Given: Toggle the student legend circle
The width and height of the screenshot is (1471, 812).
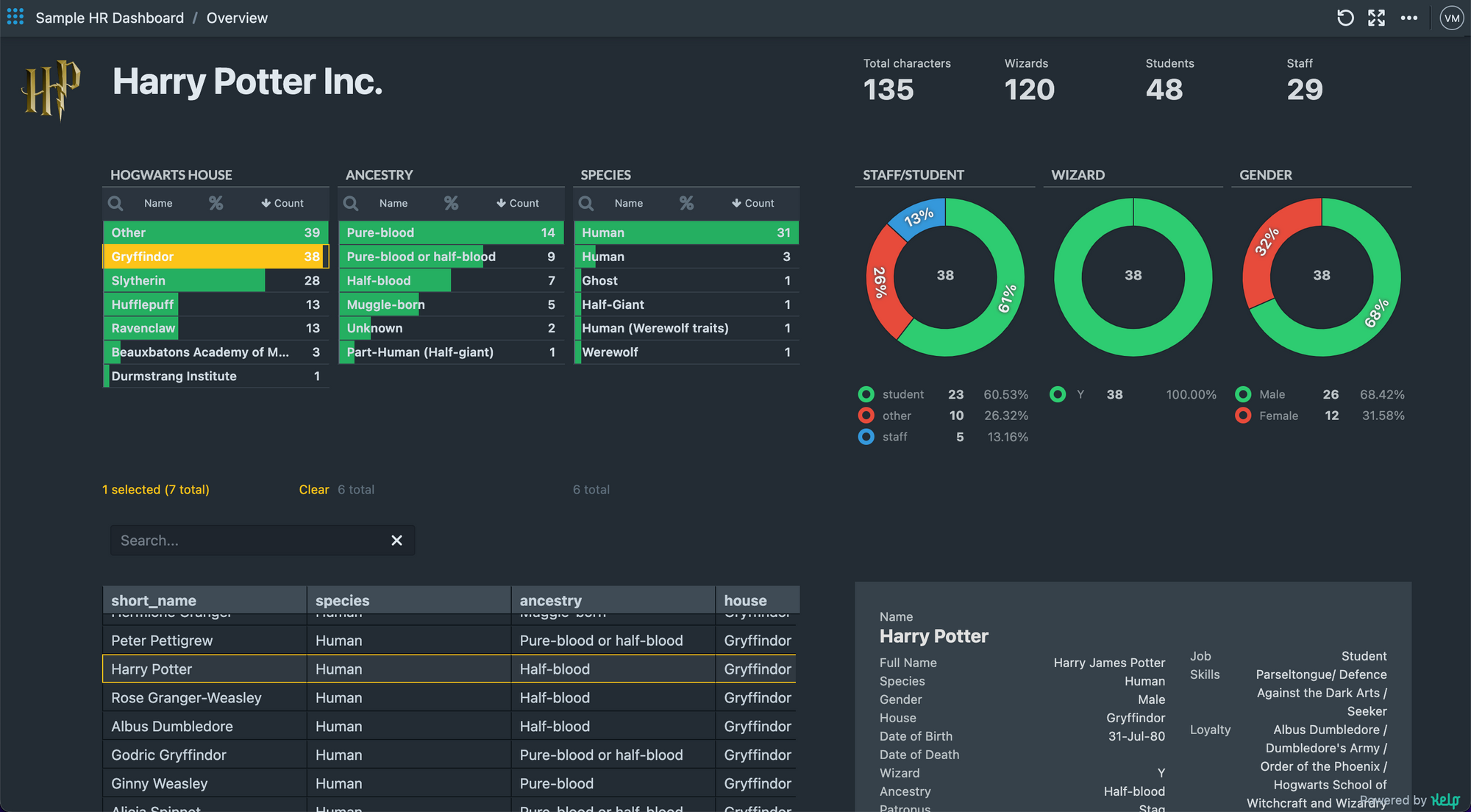Looking at the screenshot, I should (x=866, y=394).
